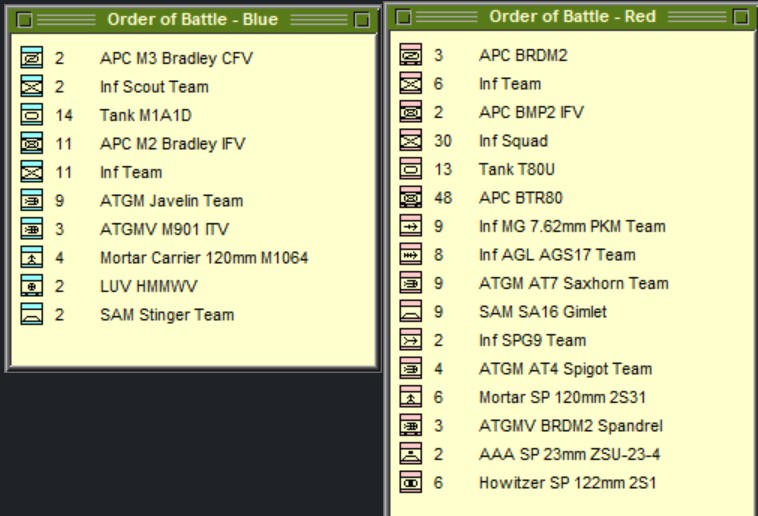Select the 'Mortar SP 120mm 2S31' label
758x516 pixels.
click(x=562, y=398)
